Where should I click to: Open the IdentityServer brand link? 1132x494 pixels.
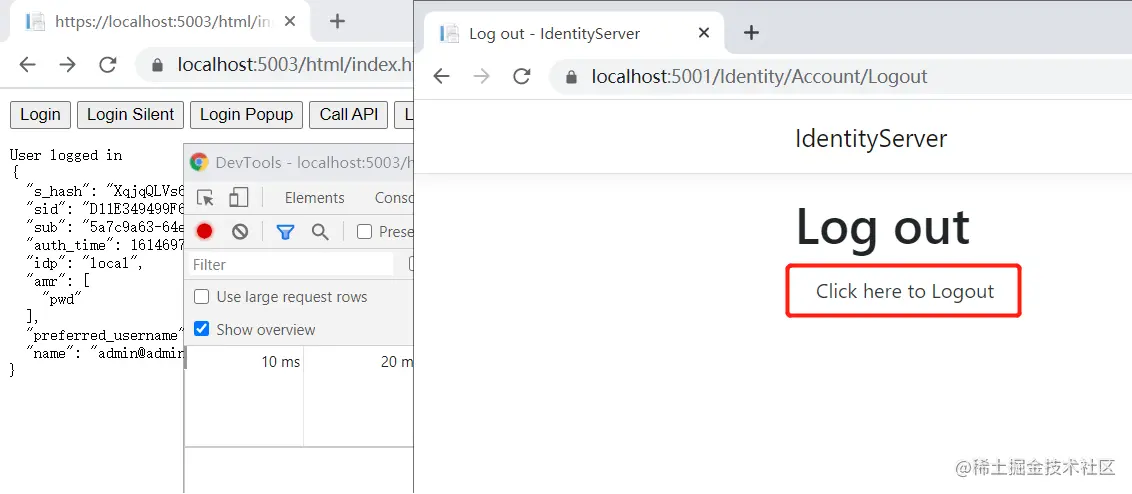(x=871, y=138)
